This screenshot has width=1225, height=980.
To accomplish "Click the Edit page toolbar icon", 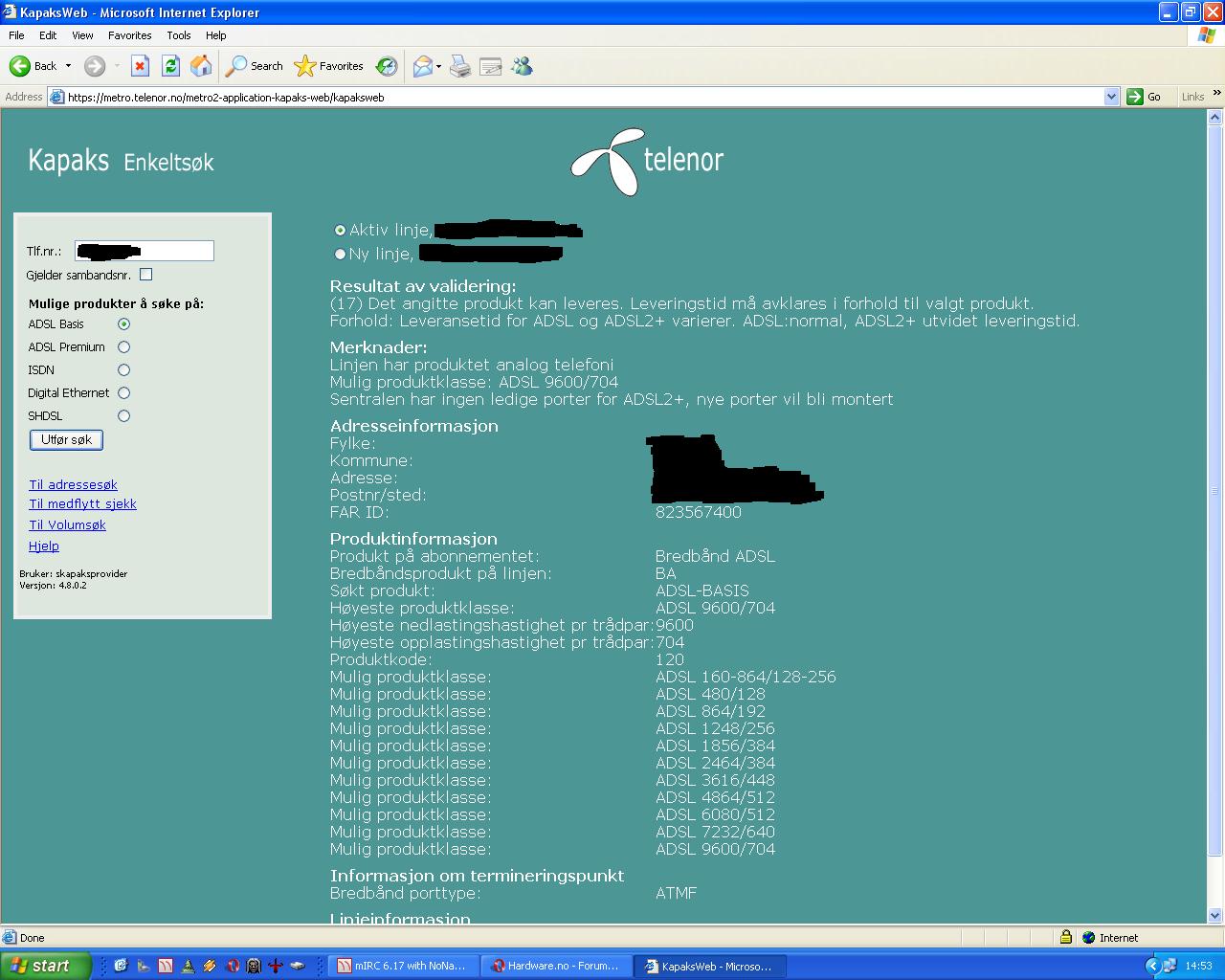I will point(491,66).
